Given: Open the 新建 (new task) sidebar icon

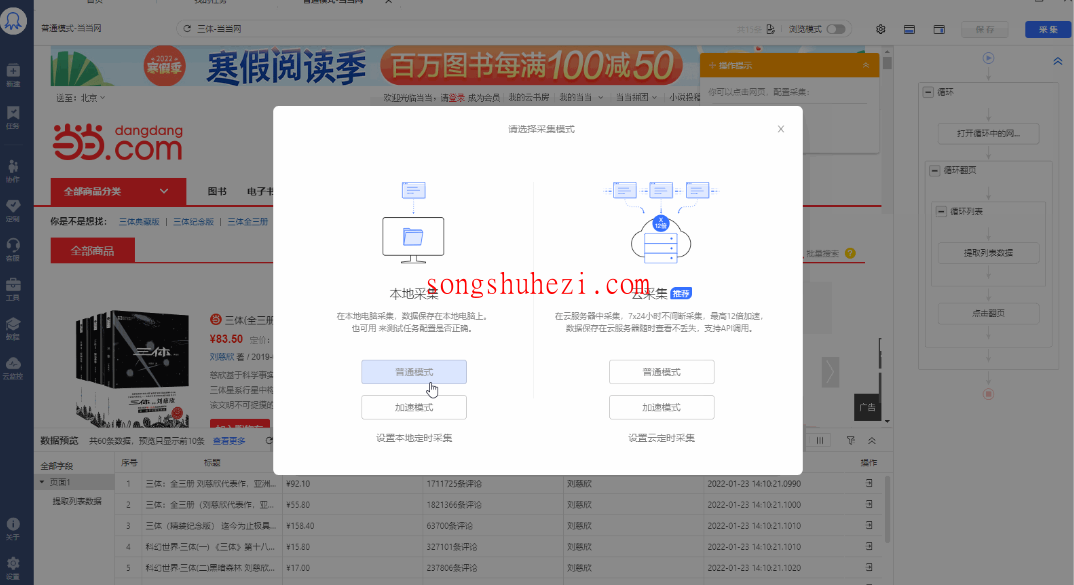Looking at the screenshot, I should pos(13,74).
